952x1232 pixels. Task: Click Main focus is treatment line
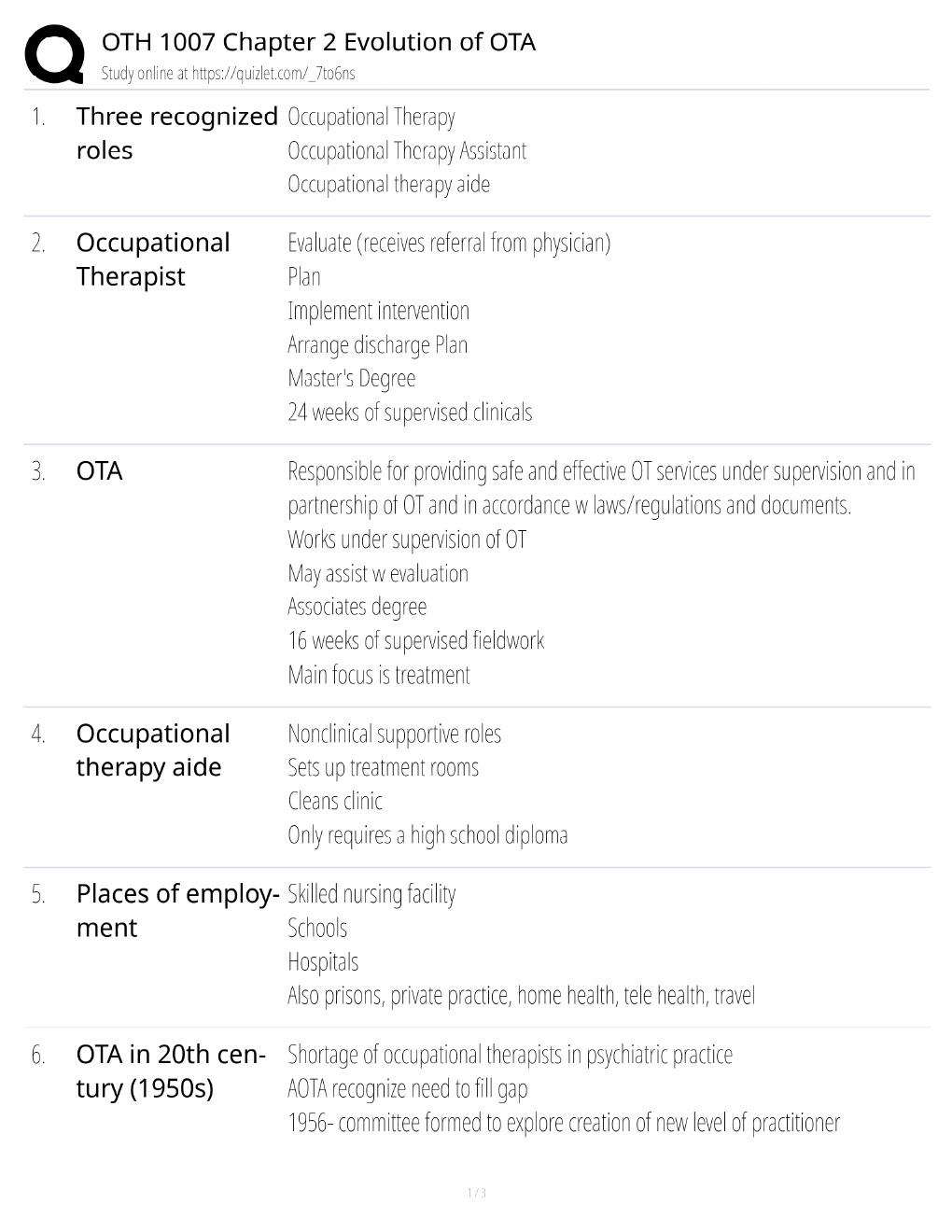[x=379, y=675]
